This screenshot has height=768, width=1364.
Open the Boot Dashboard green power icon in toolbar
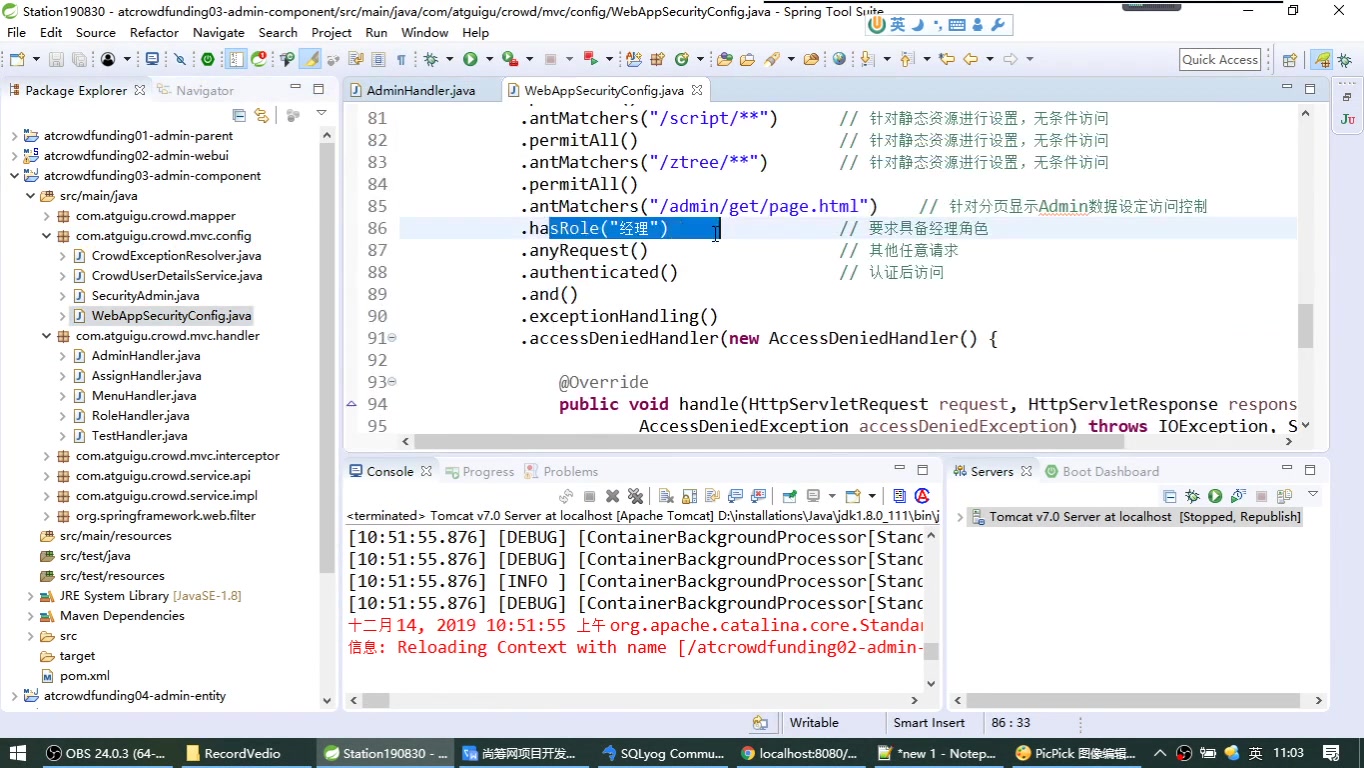point(207,60)
